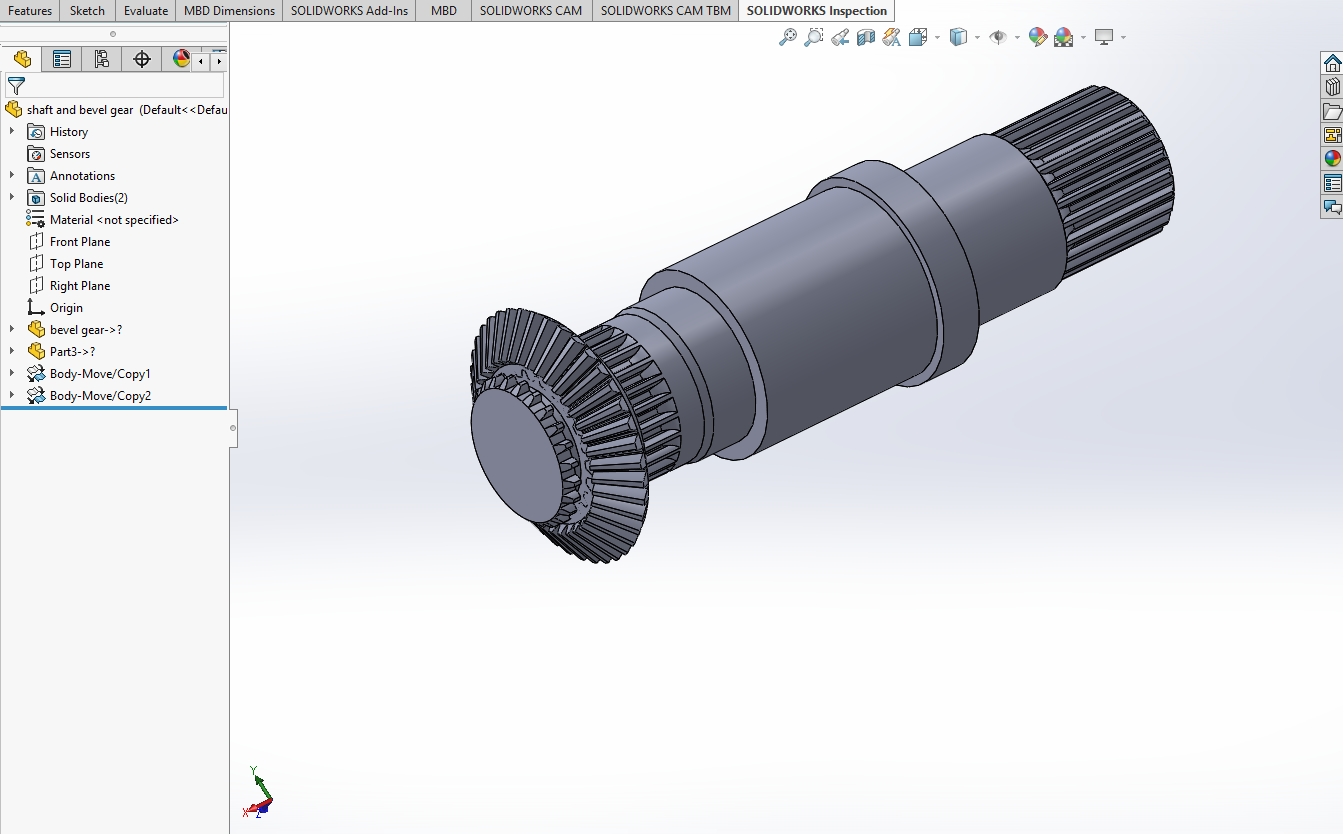Image resolution: width=1343 pixels, height=834 pixels.
Task: Open the Dynamic Annotation Views icon
Action: click(892, 37)
